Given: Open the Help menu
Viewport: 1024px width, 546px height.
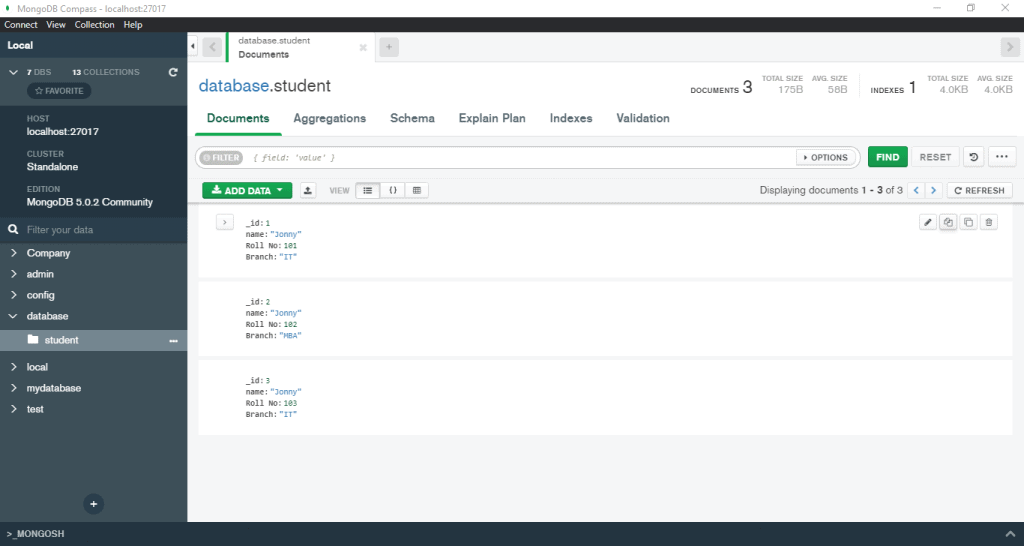Looking at the screenshot, I should click(133, 25).
